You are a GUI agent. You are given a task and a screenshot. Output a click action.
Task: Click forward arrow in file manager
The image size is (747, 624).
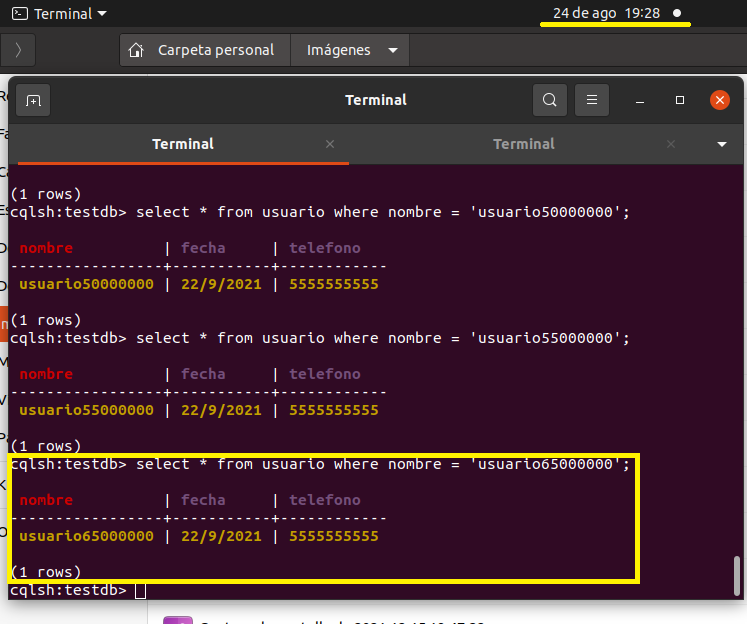coord(18,50)
